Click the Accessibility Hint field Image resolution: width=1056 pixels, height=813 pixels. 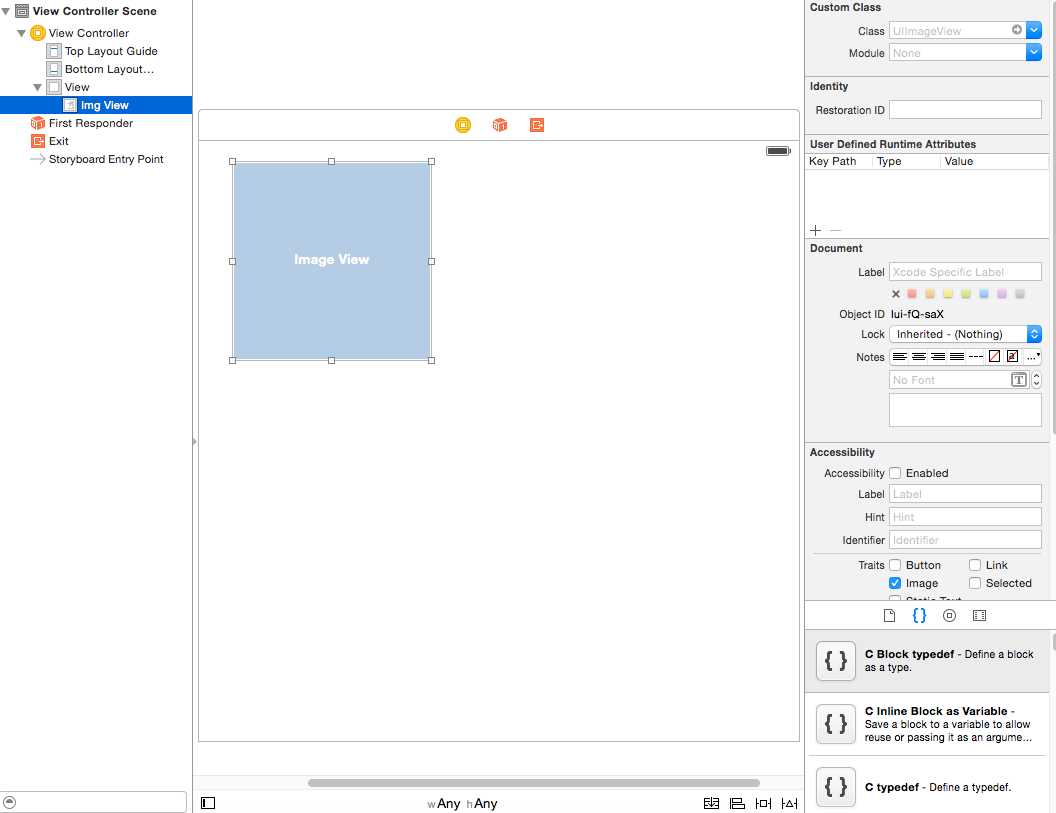[965, 517]
